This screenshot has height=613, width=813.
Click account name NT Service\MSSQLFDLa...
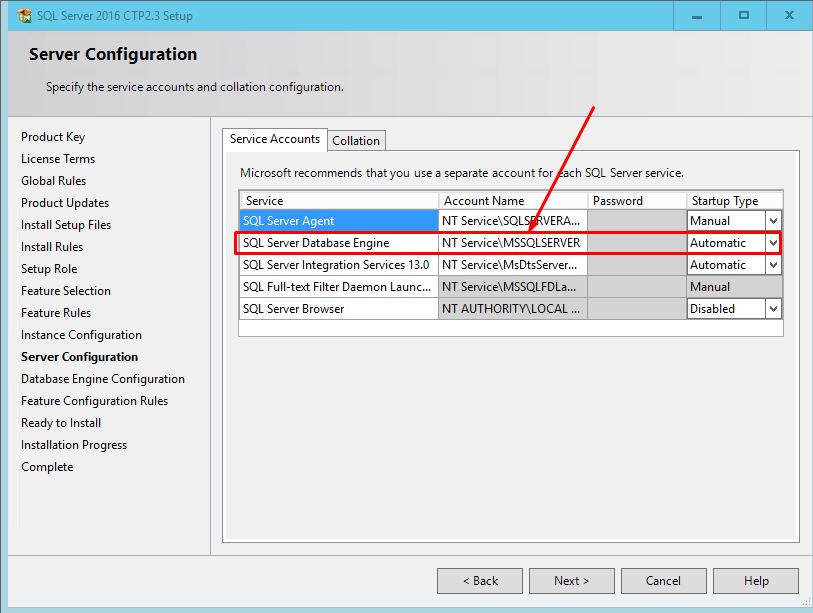[x=513, y=287]
